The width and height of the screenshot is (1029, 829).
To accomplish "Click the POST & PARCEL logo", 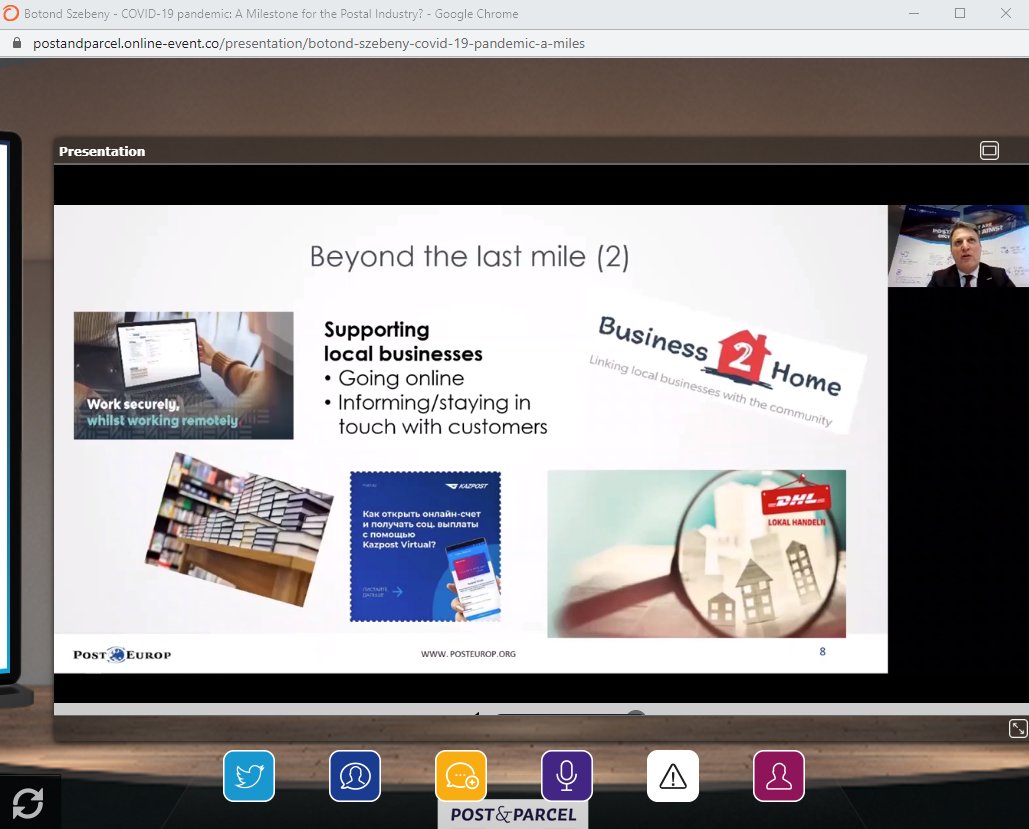I will (512, 814).
